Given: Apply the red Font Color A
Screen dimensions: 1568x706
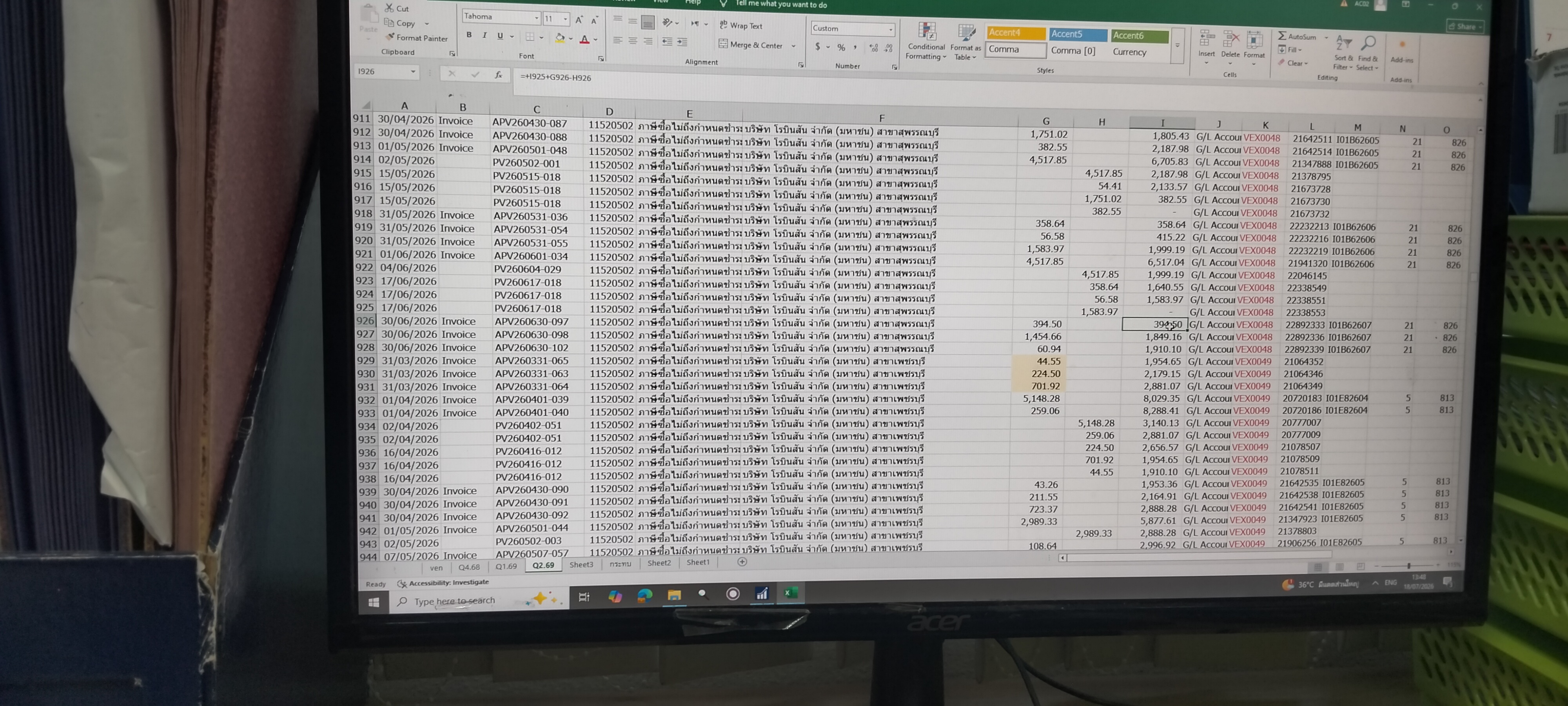Looking at the screenshot, I should [x=584, y=40].
